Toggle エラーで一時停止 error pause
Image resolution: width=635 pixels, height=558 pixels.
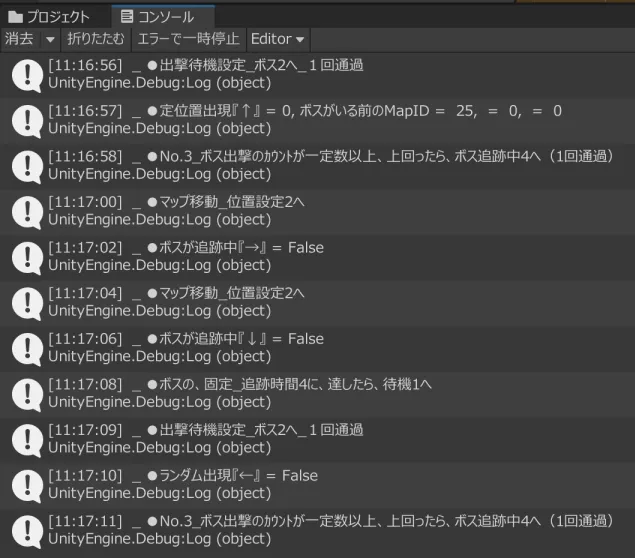click(189, 39)
